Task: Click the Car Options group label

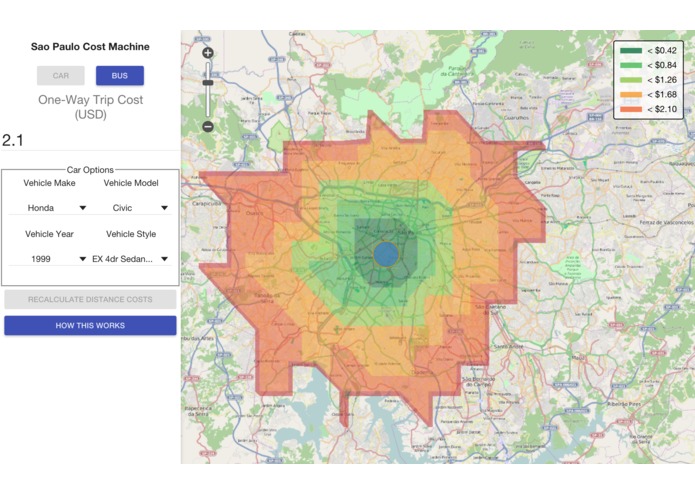Action: 90,170
